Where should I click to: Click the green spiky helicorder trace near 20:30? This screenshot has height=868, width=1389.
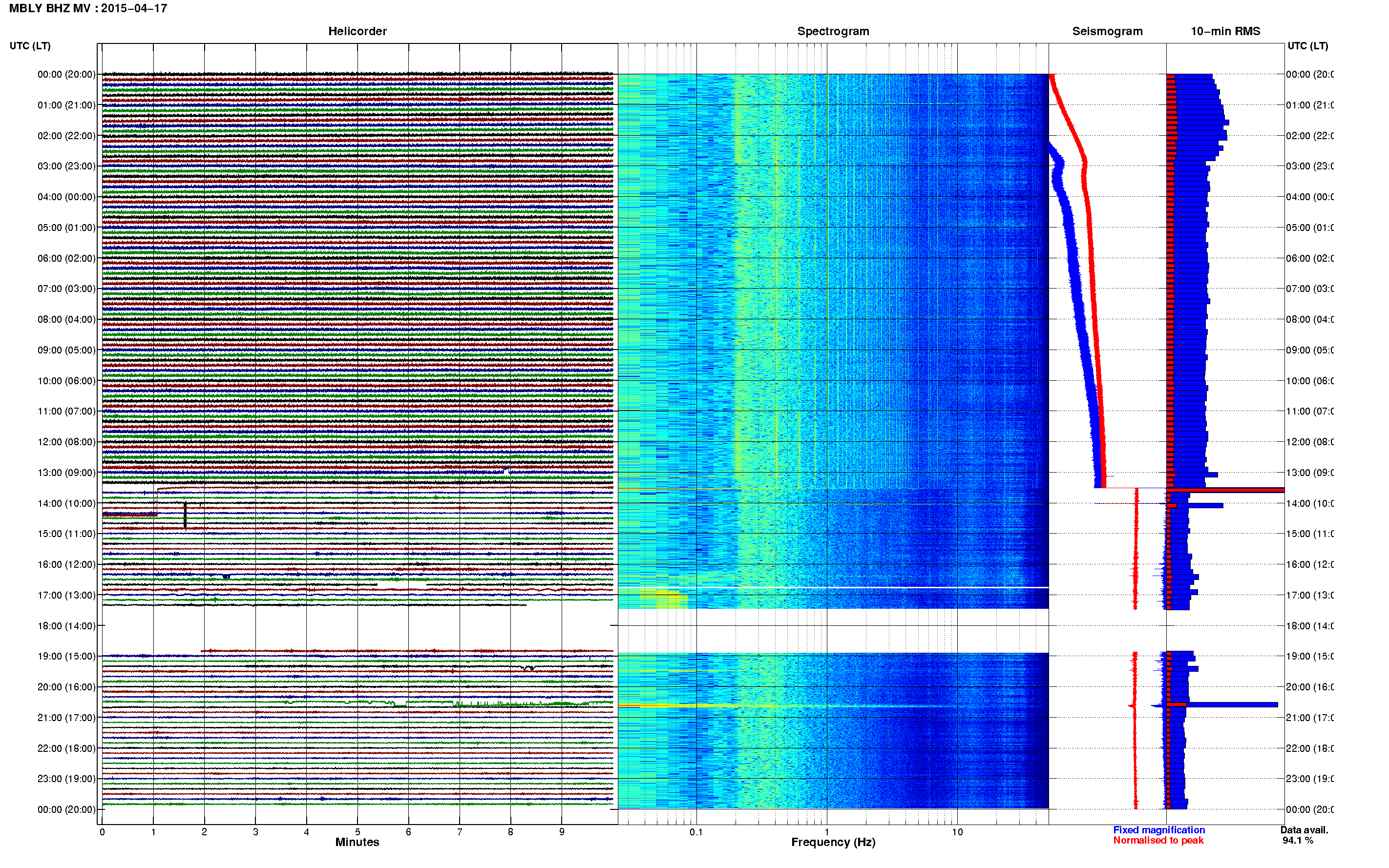click(357, 703)
